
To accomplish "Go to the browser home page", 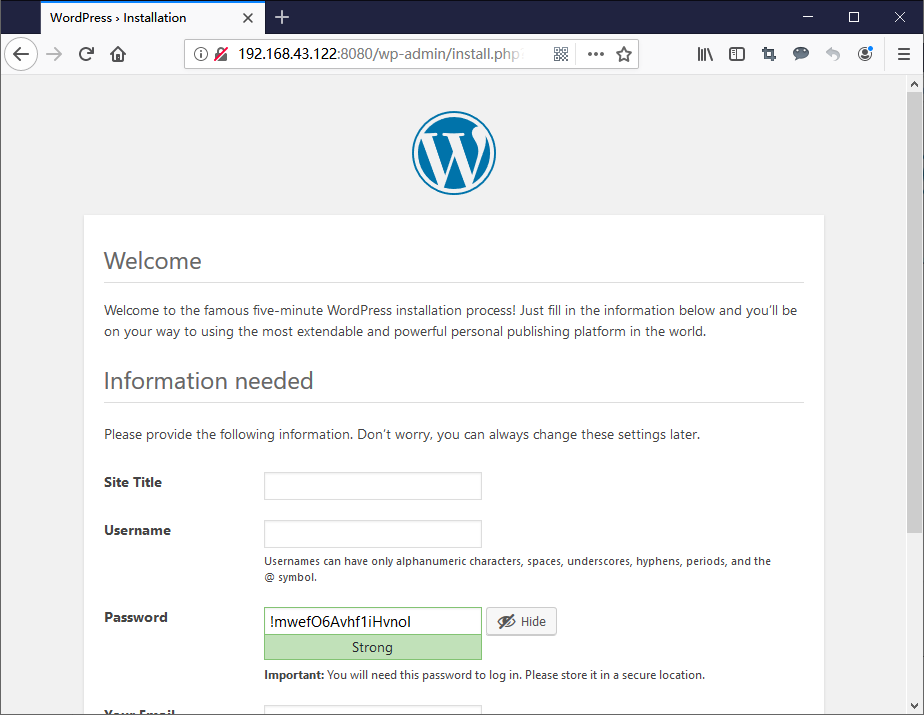I will pos(118,54).
